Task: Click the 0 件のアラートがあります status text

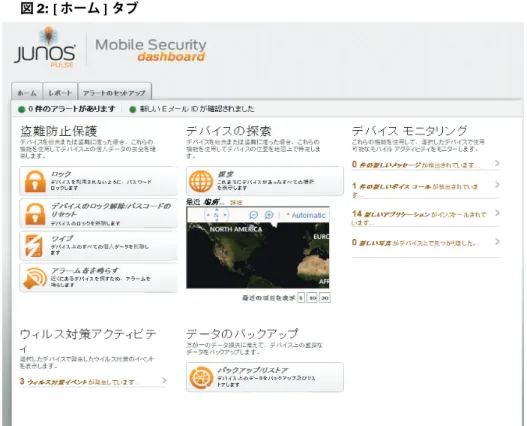Action: coord(72,109)
